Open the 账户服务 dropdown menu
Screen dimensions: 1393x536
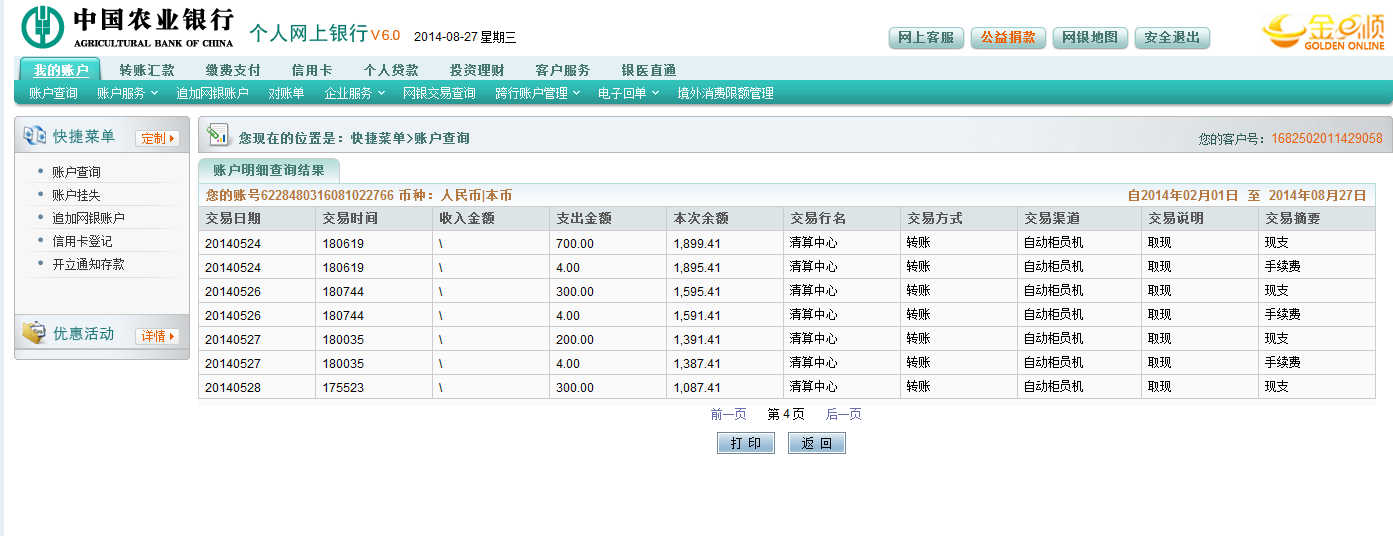tap(127, 93)
